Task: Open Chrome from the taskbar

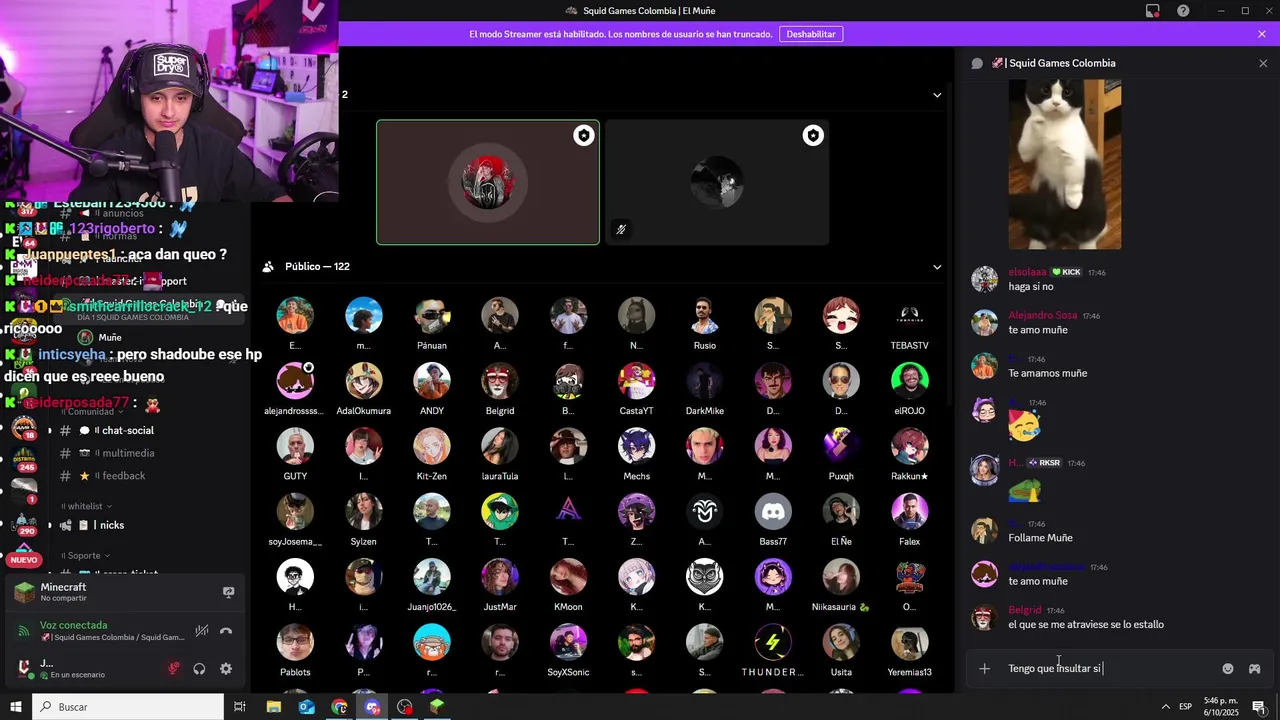Action: 340,707
